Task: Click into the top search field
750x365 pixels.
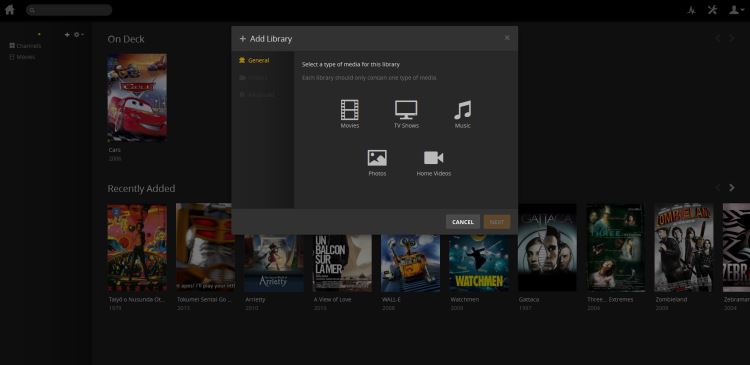Action: (69, 10)
